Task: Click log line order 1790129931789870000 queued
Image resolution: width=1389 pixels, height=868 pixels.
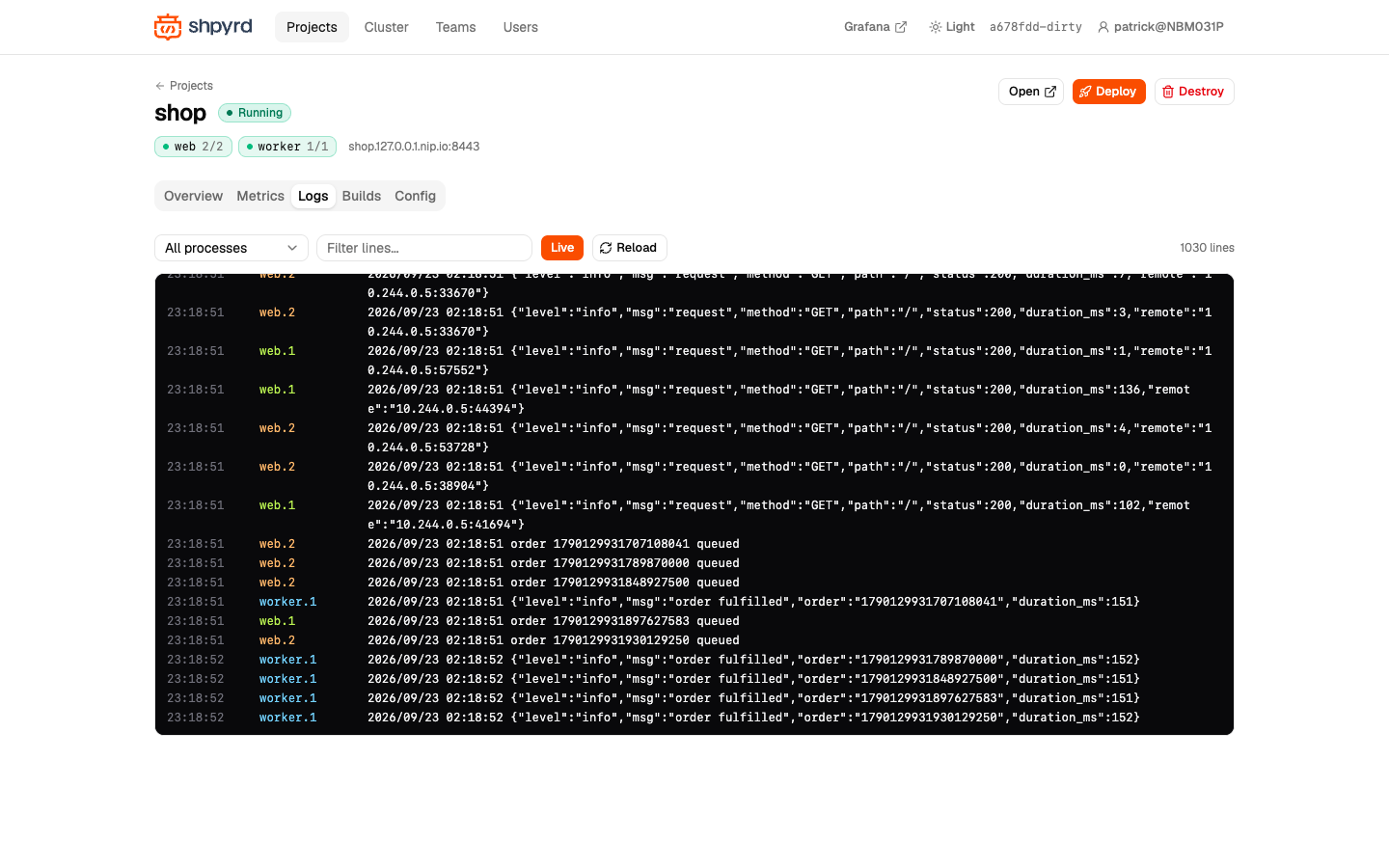Action: 694,563
